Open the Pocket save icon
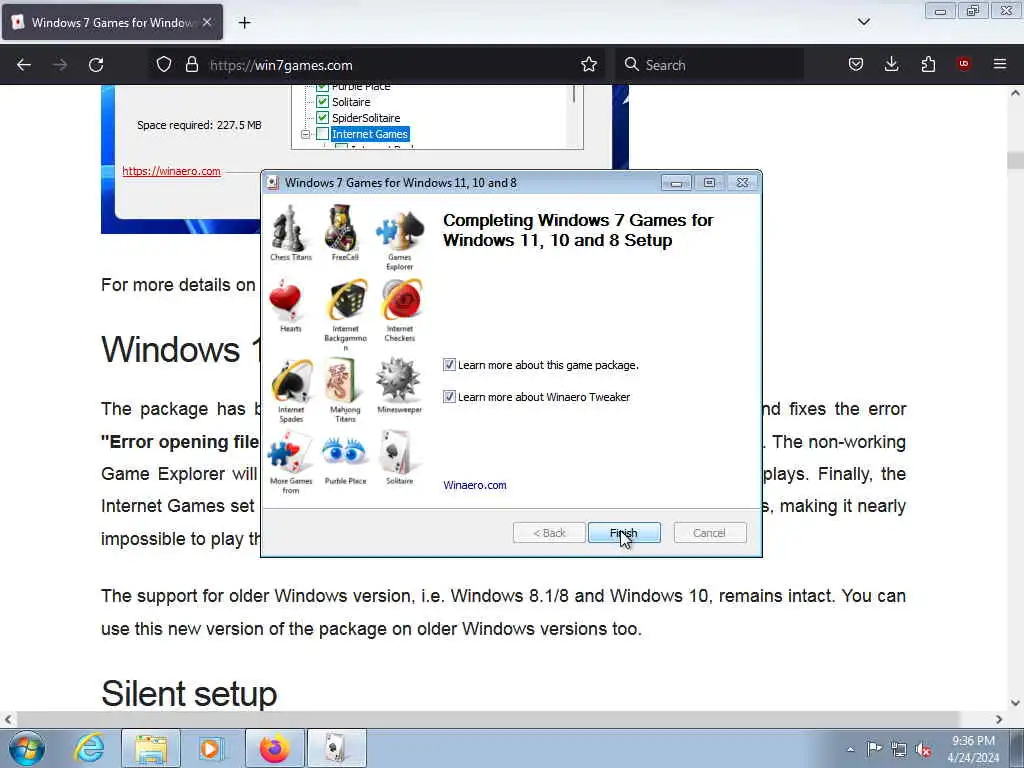1024x768 pixels. tap(856, 64)
